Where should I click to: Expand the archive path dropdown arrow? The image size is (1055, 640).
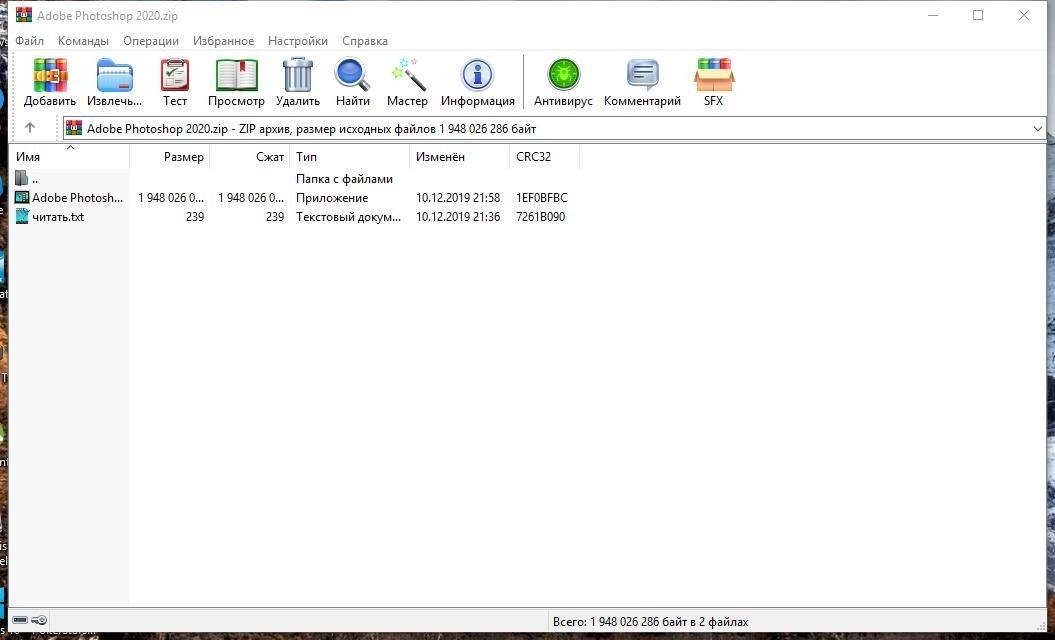coord(1037,129)
